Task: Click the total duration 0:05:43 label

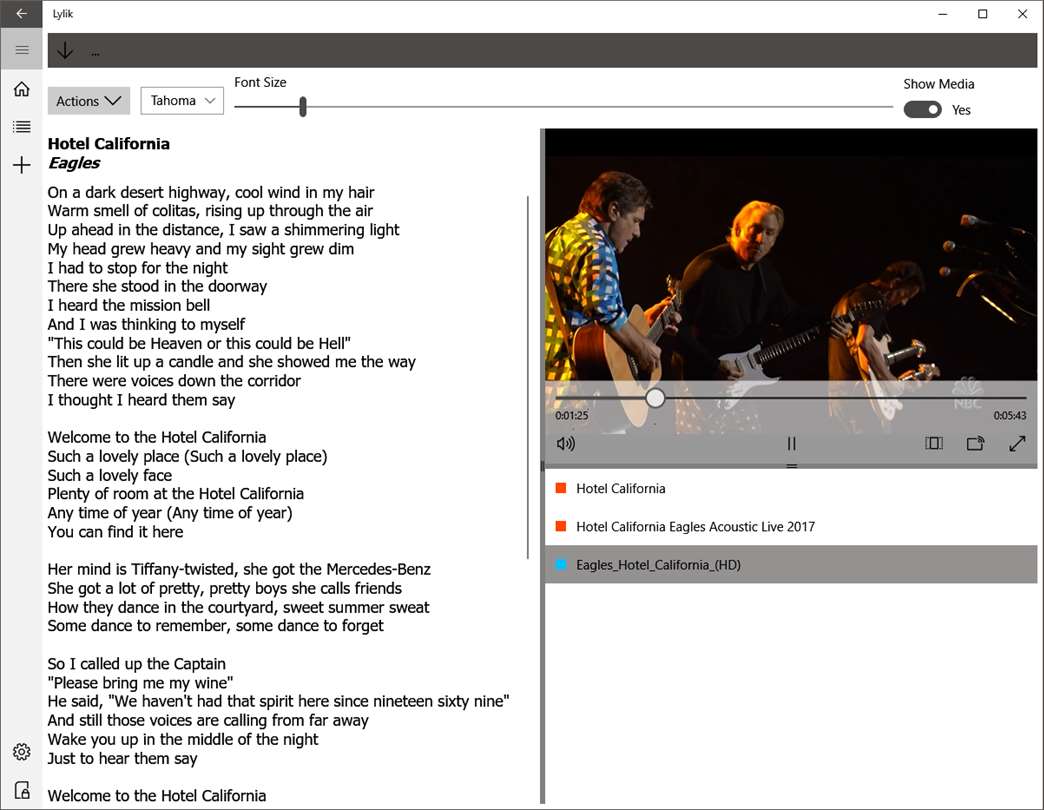Action: point(1010,415)
